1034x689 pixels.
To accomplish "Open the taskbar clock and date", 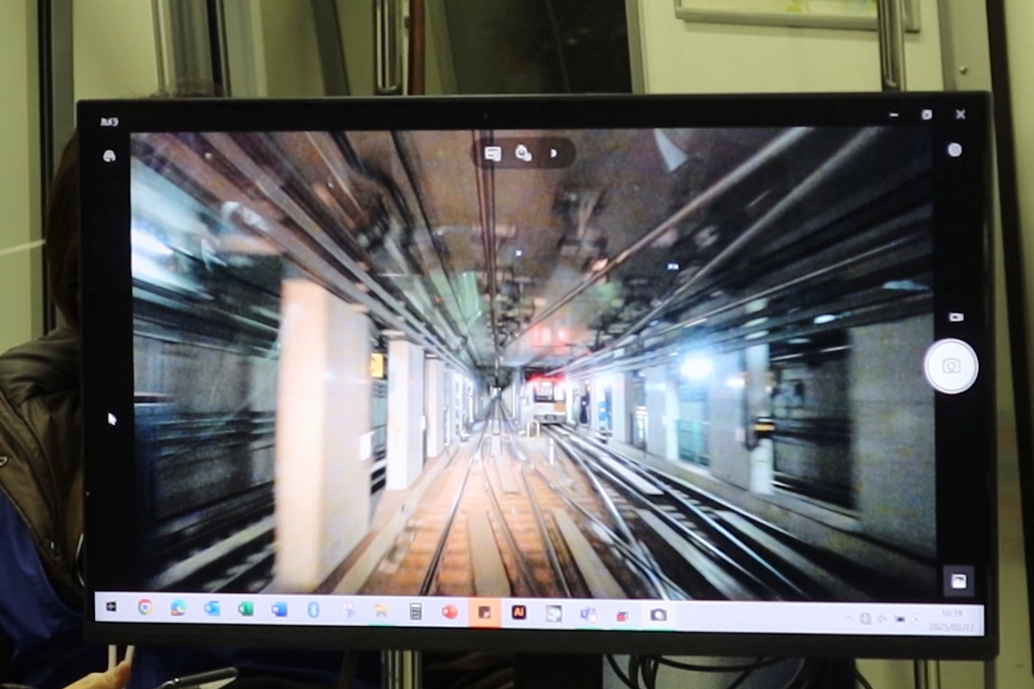I will 946,620.
